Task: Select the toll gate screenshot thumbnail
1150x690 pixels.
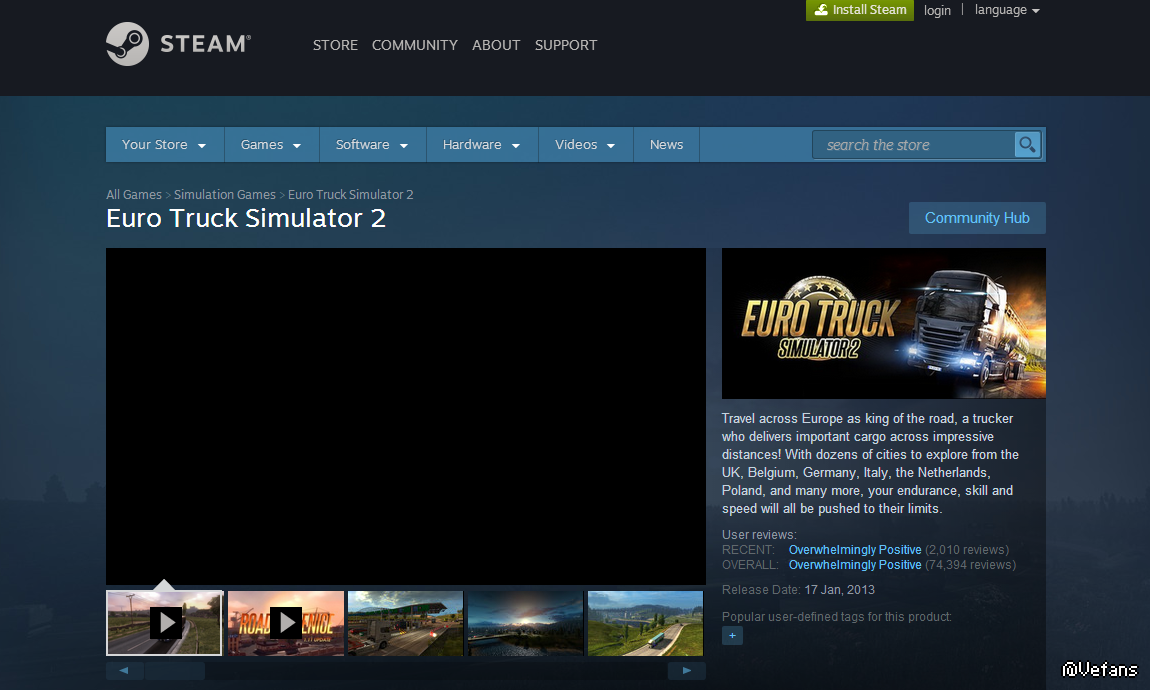Action: pos(406,623)
